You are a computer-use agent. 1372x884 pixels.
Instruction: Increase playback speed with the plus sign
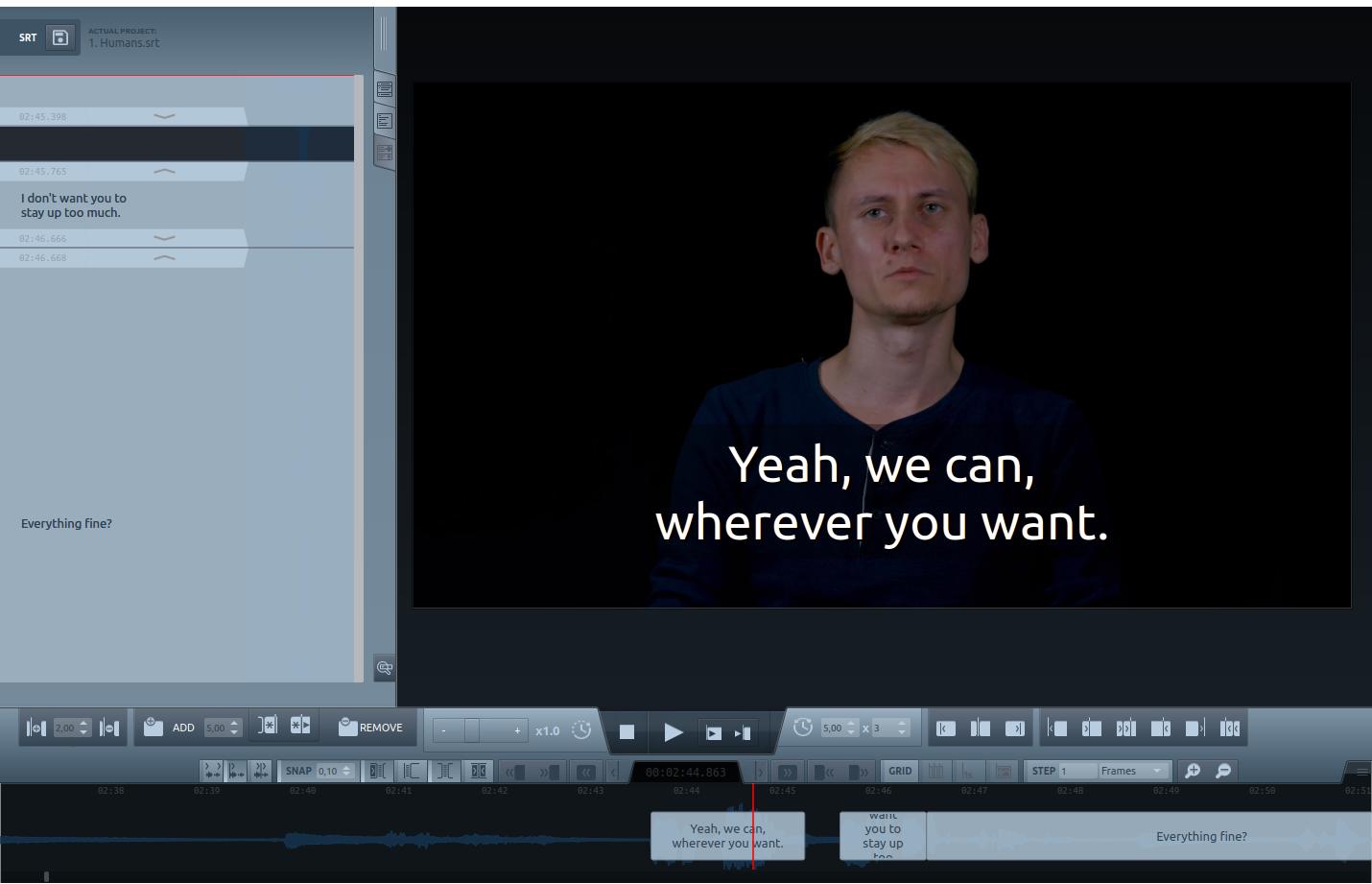click(x=517, y=730)
